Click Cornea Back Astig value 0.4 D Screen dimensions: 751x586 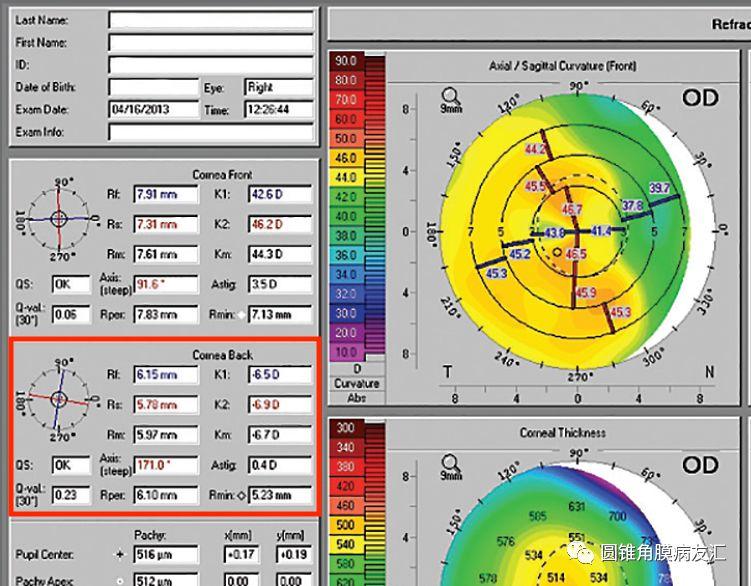(x=280, y=465)
